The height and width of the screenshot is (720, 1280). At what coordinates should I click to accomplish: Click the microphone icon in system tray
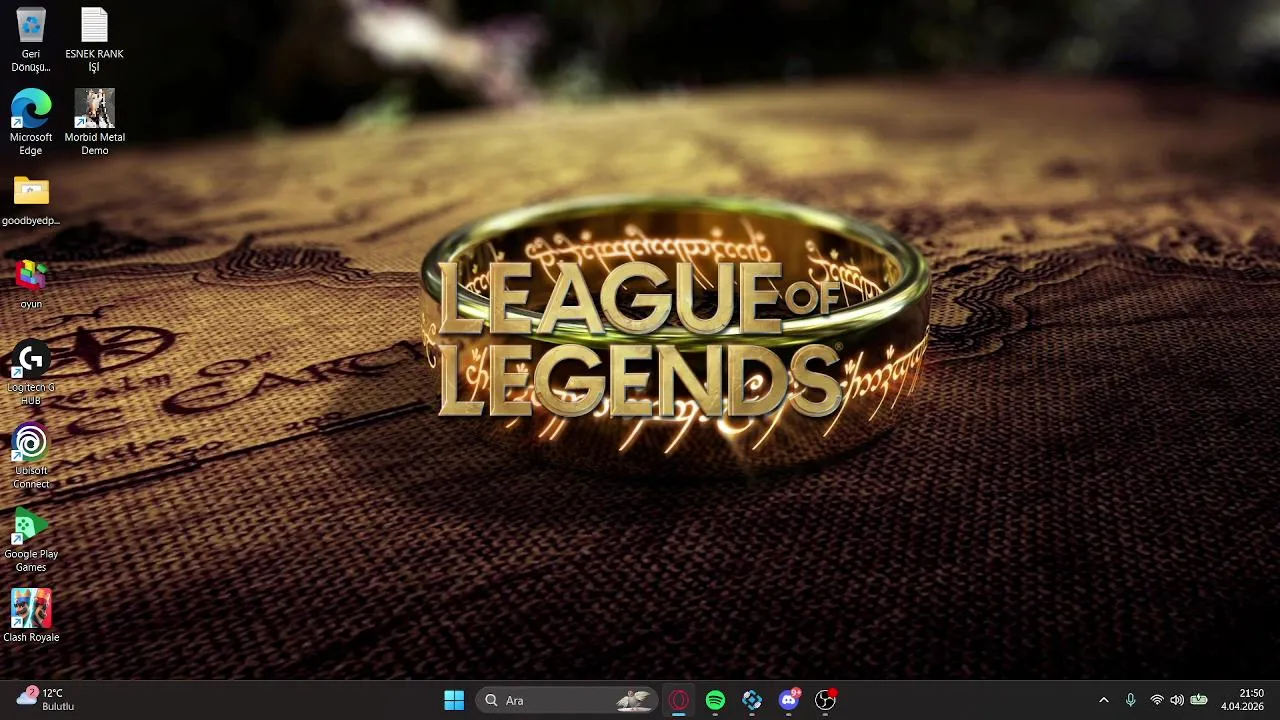click(1130, 700)
